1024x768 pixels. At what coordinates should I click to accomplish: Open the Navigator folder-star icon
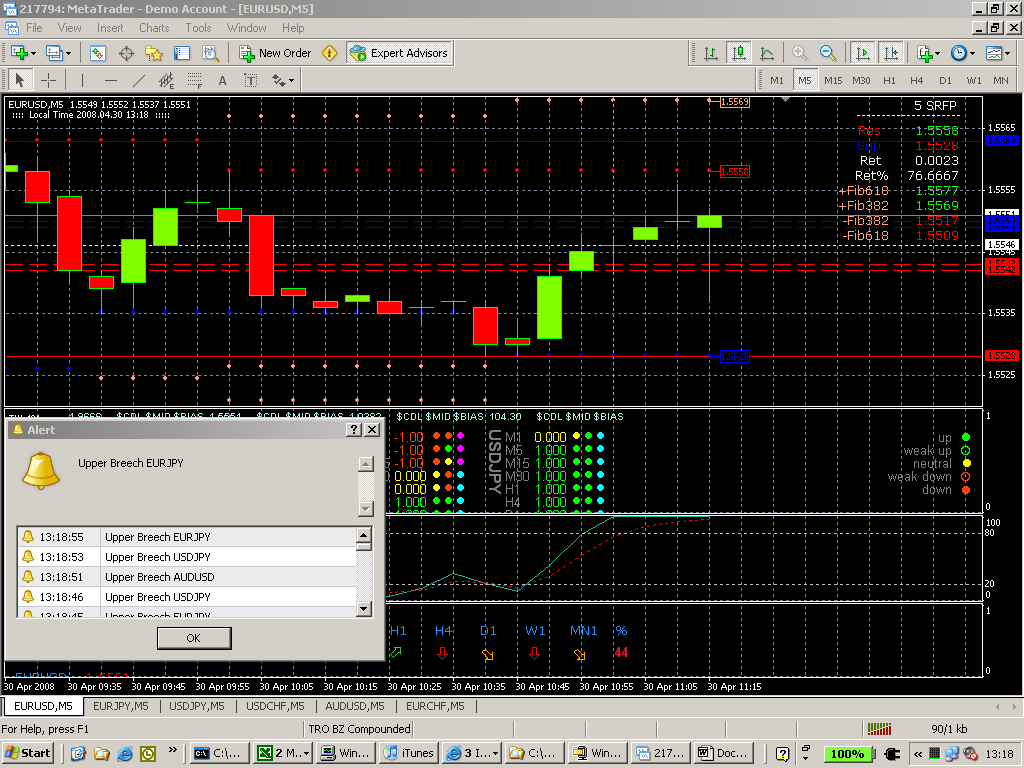pos(154,54)
